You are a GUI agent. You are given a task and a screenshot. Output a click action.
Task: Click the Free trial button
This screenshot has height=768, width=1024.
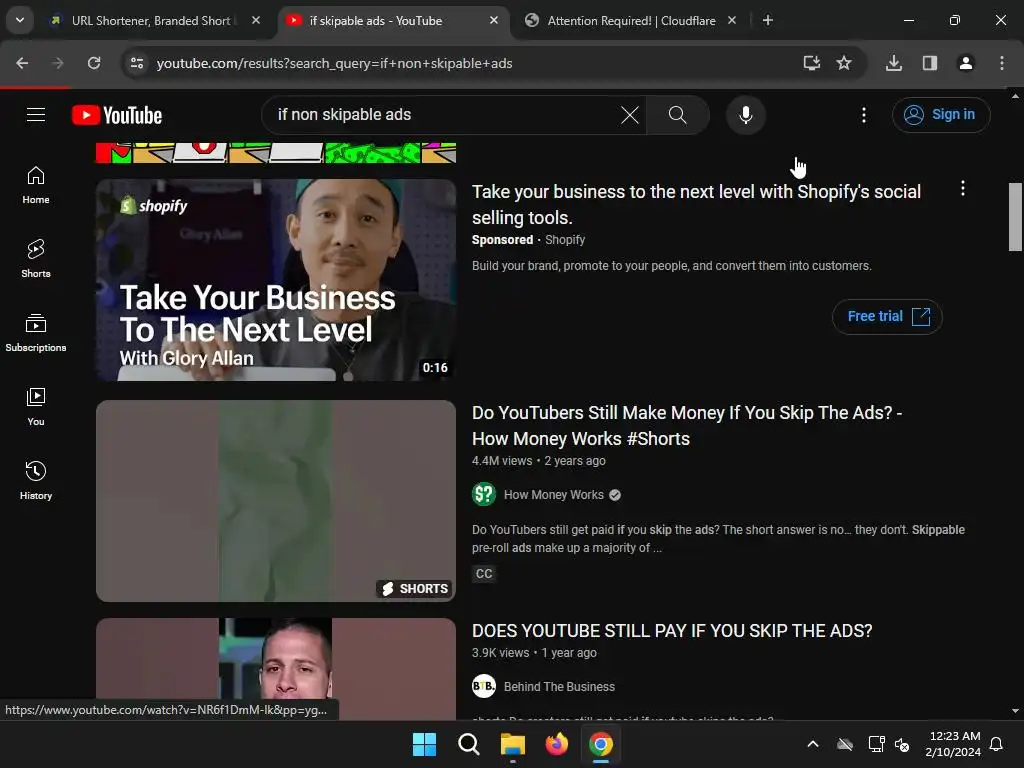pos(887,317)
